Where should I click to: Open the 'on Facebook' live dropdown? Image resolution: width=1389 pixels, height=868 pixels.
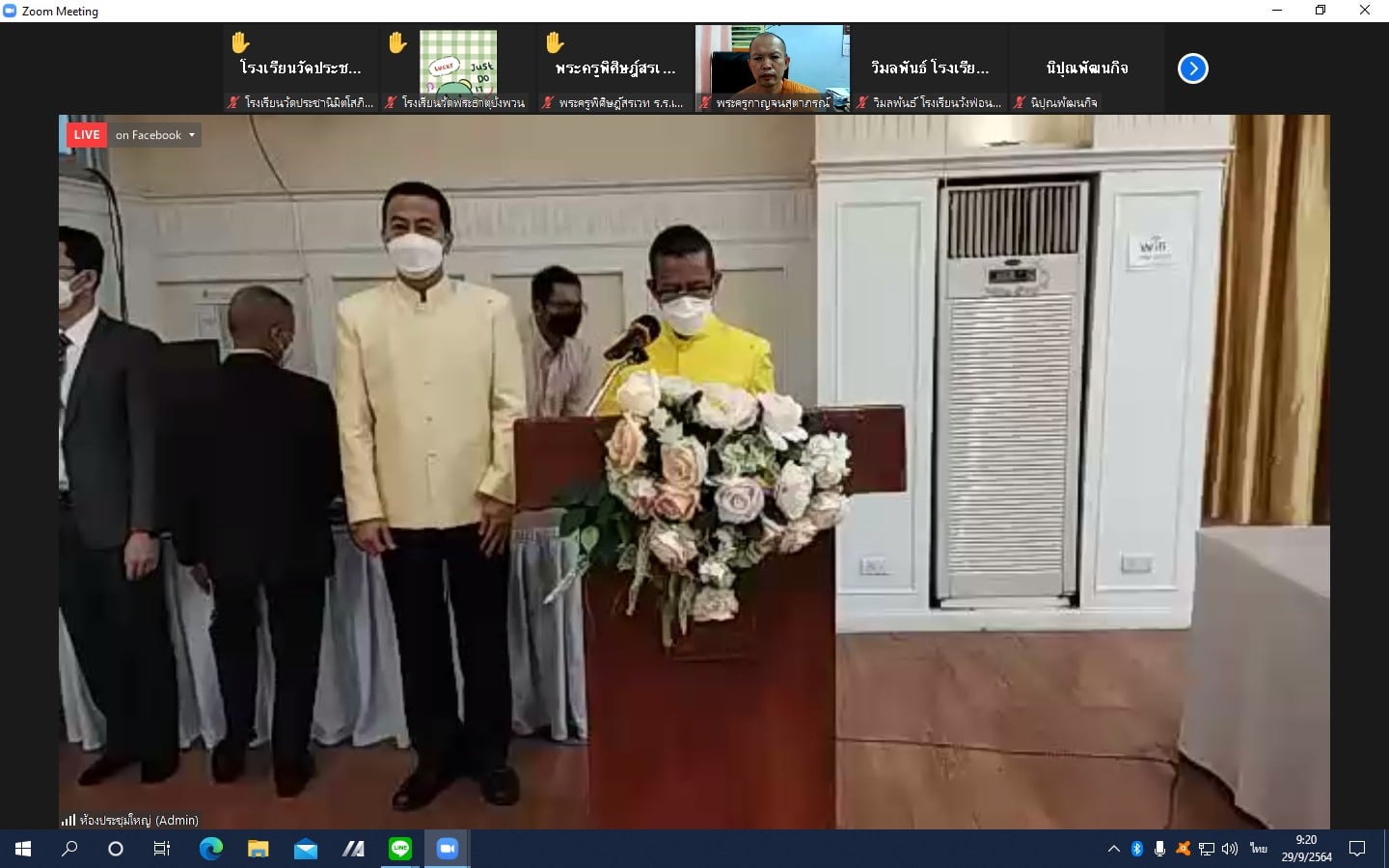tap(154, 135)
